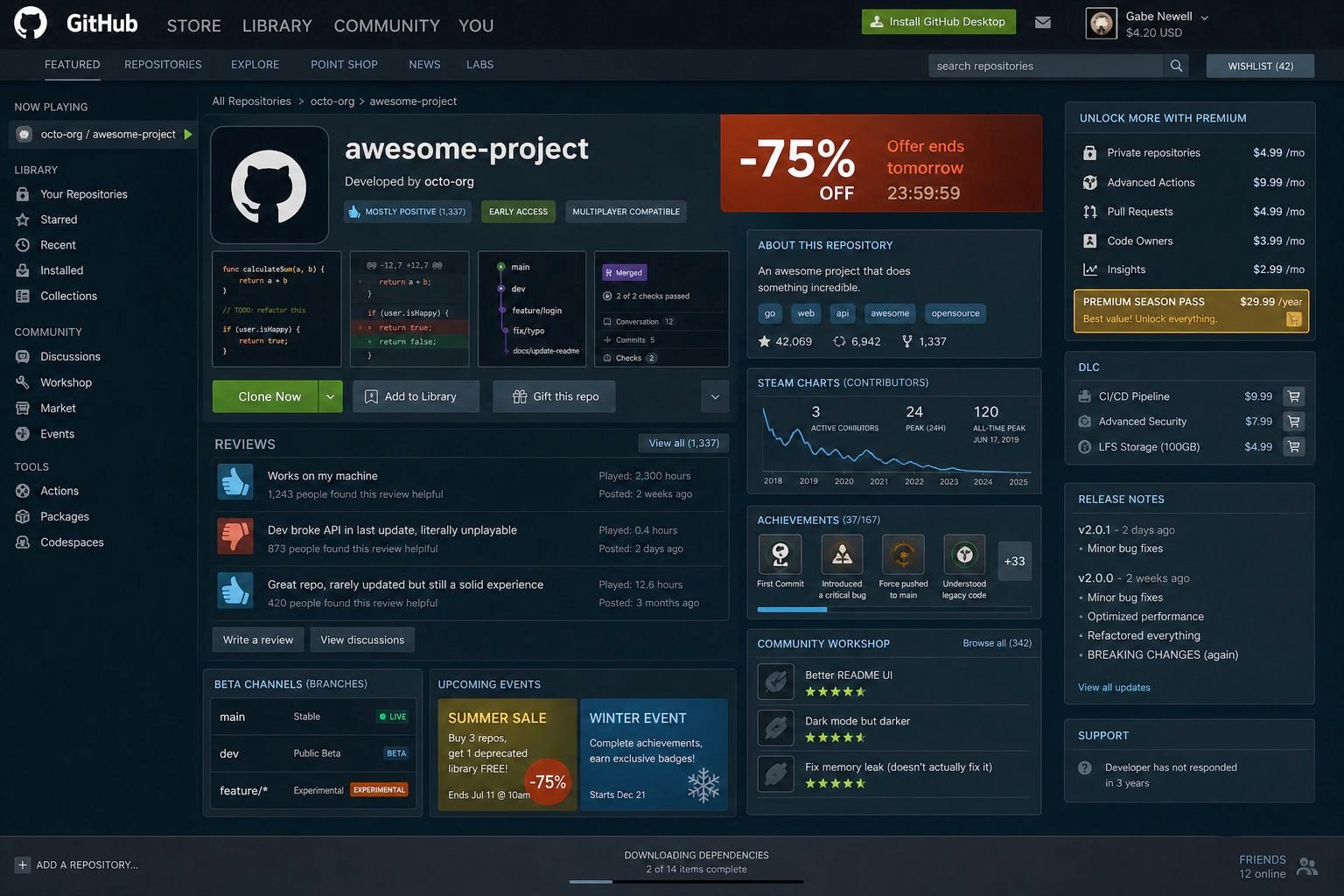Screen dimensions: 1344x896
Task: Click the EARLY ACCESS tag
Action: pos(518,212)
